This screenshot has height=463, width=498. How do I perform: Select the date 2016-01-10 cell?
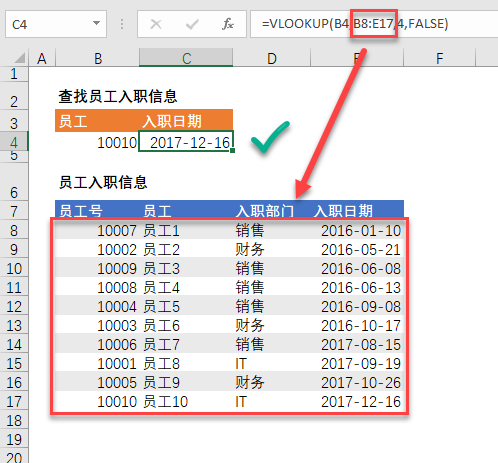tap(357, 230)
